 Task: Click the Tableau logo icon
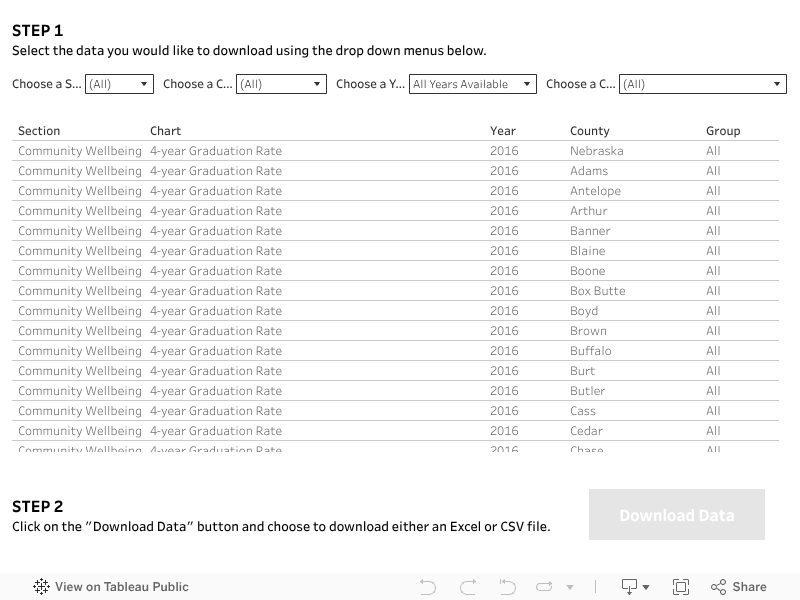coord(41,587)
